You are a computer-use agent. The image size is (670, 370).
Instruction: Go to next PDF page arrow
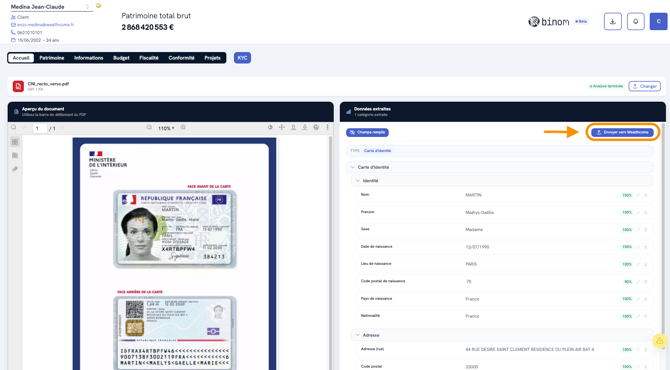tap(62, 127)
